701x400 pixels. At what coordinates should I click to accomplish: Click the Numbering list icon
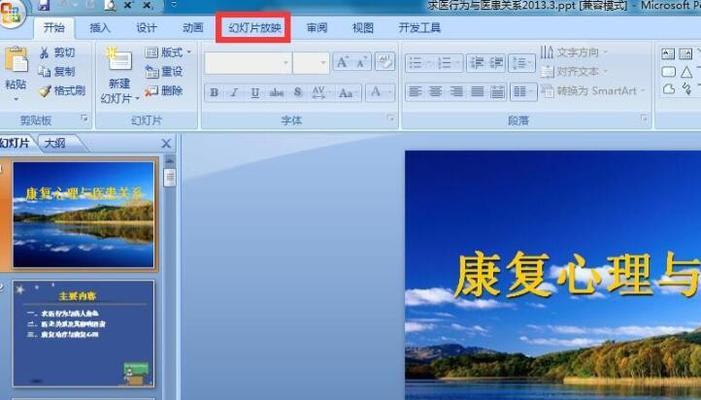click(x=448, y=63)
